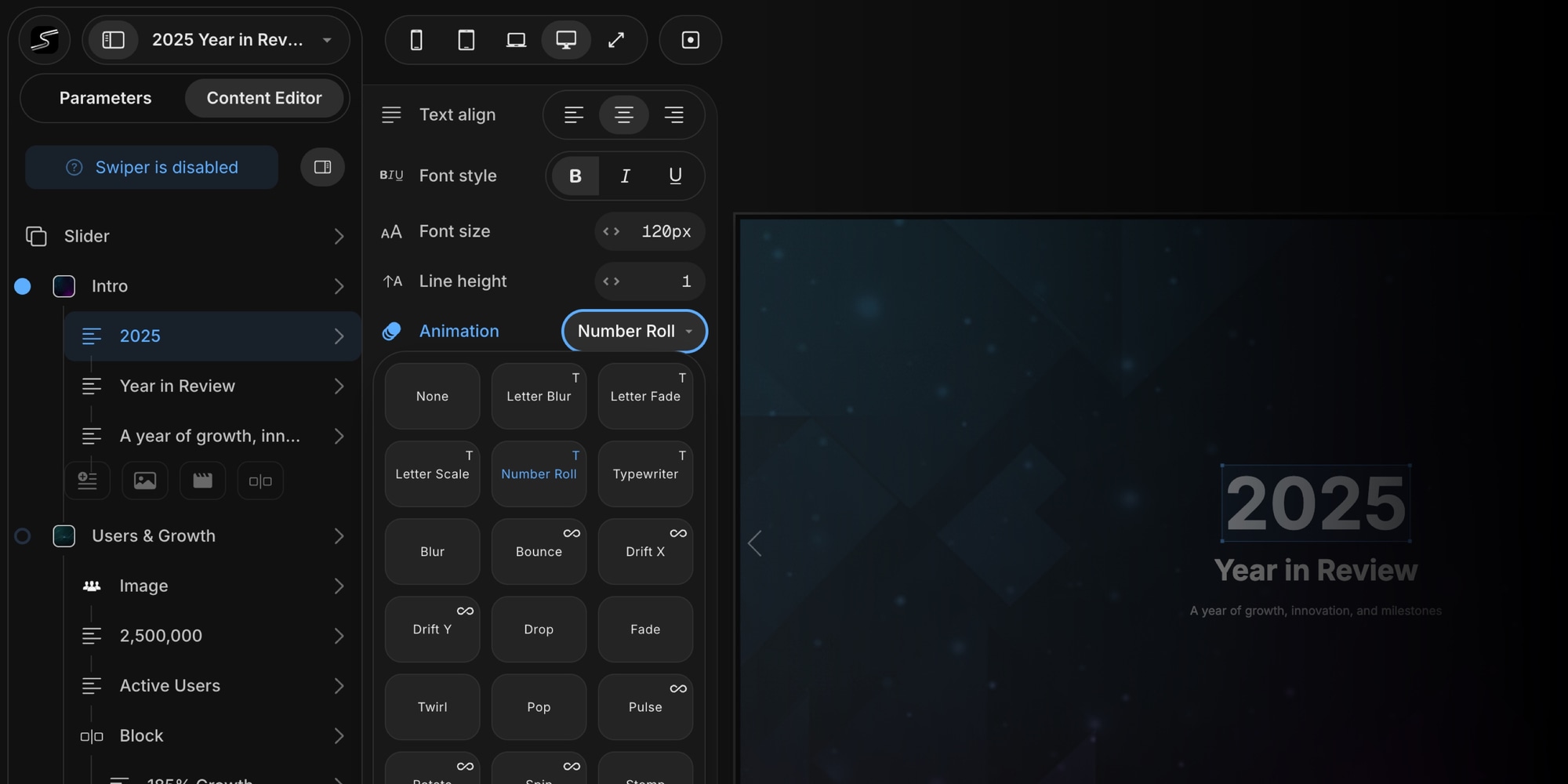Image resolution: width=1568 pixels, height=784 pixels.
Task: Toggle italic font style
Action: [x=625, y=176]
